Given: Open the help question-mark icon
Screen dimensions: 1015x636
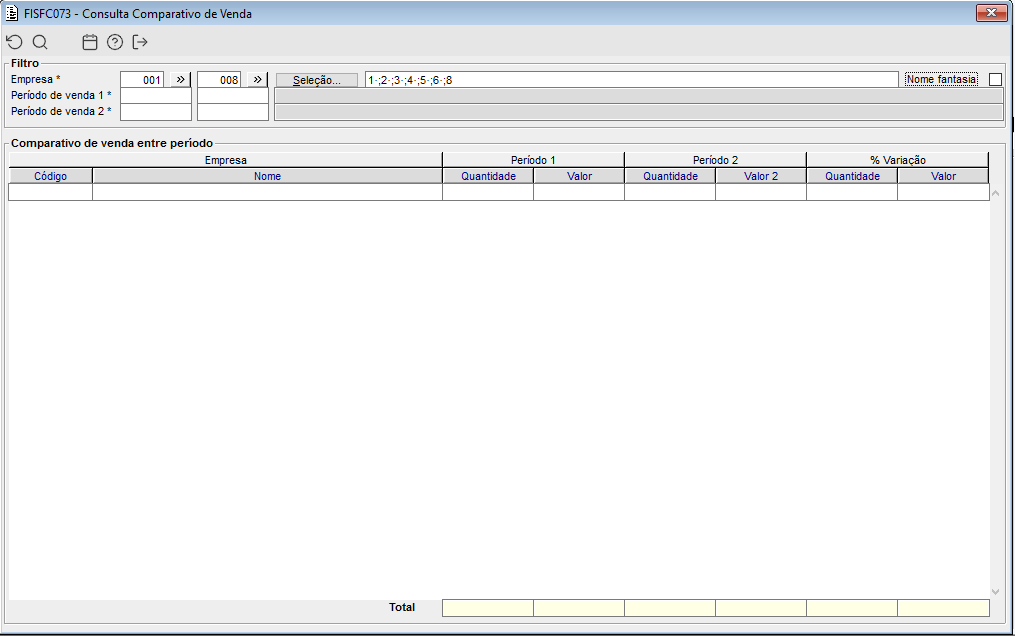Looking at the screenshot, I should tap(115, 42).
